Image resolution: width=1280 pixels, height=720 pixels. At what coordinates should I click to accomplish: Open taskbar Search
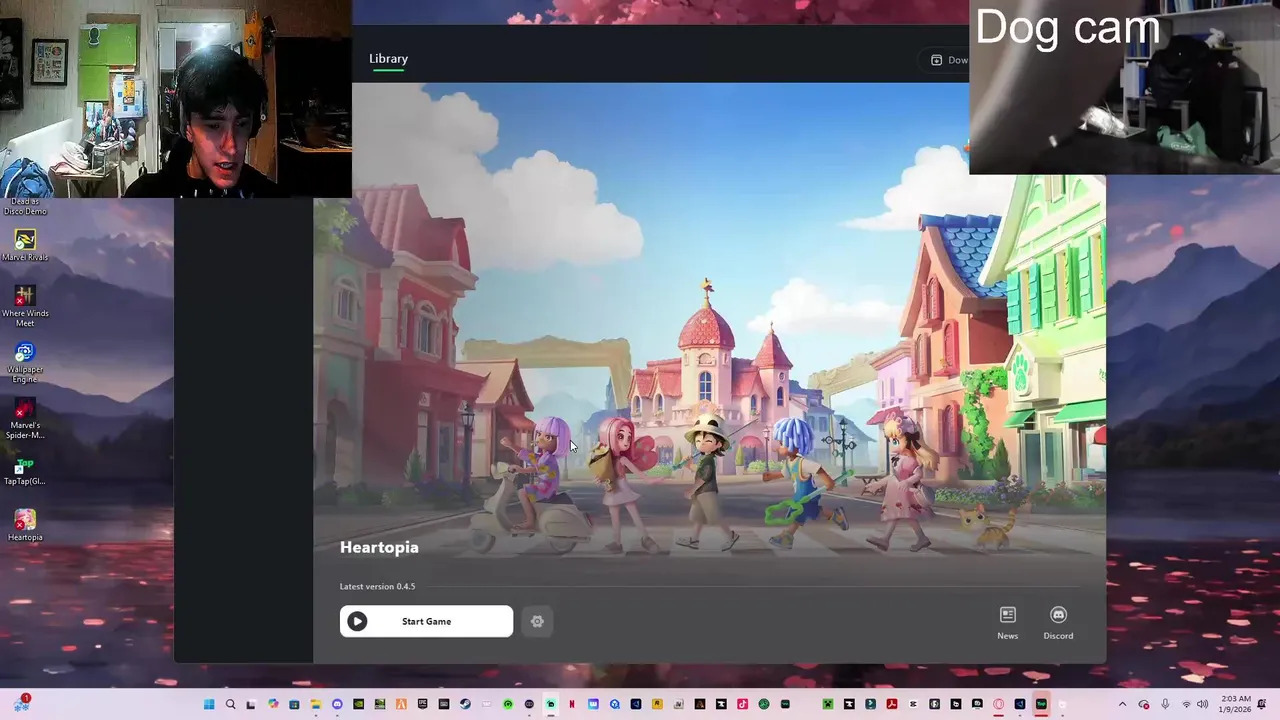coord(230,704)
